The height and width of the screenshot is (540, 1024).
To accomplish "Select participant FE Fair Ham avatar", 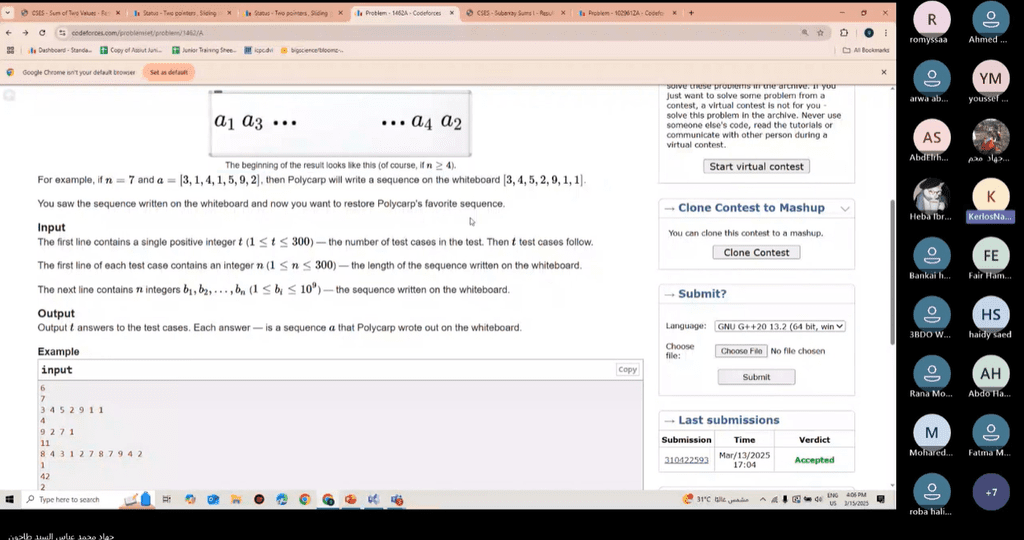I will click(x=991, y=256).
